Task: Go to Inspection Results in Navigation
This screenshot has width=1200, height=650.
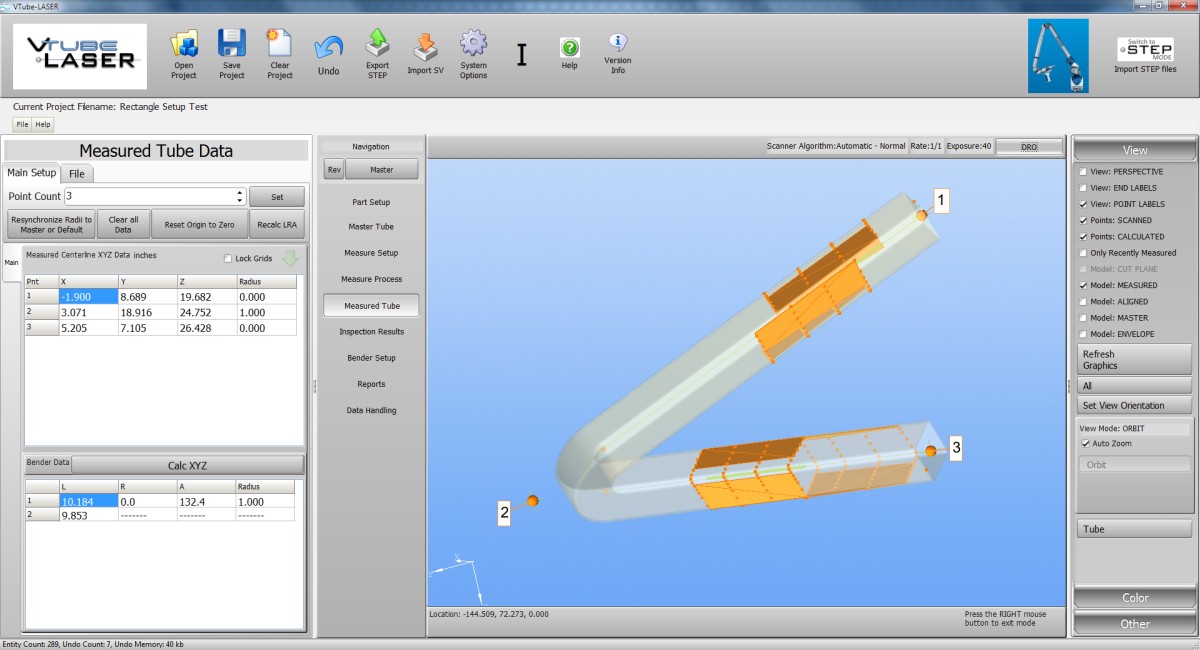Action: (x=371, y=332)
